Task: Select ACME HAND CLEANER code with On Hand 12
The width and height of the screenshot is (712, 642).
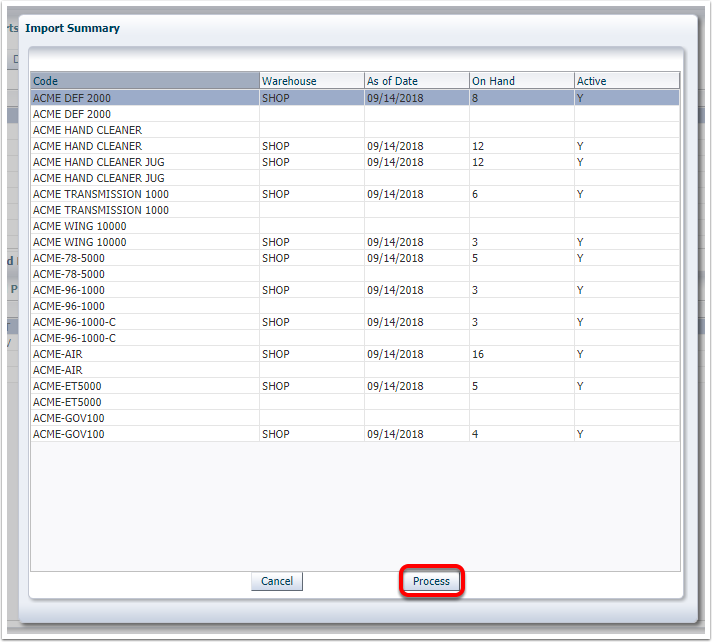Action: pos(145,146)
